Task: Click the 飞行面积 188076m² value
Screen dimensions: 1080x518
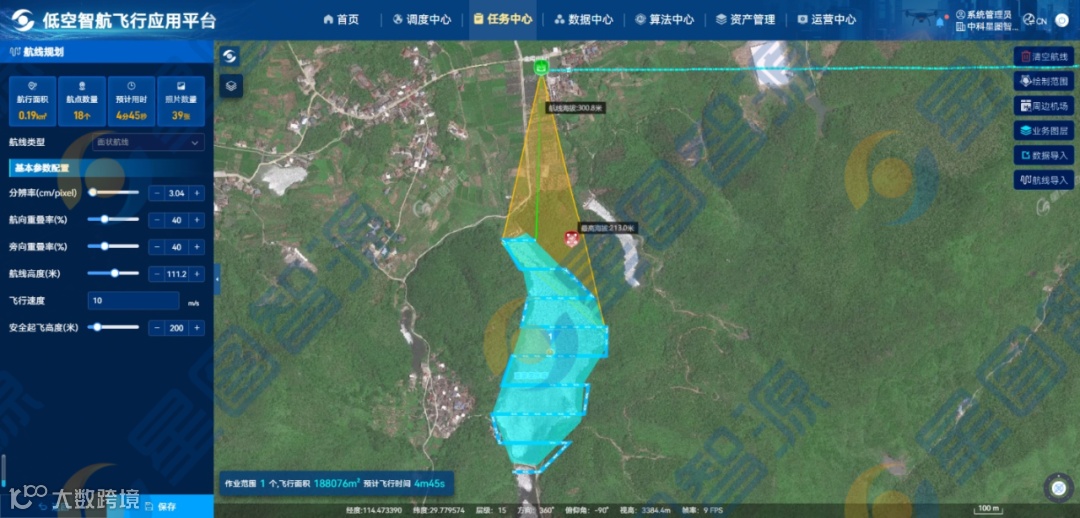Action: (x=337, y=484)
